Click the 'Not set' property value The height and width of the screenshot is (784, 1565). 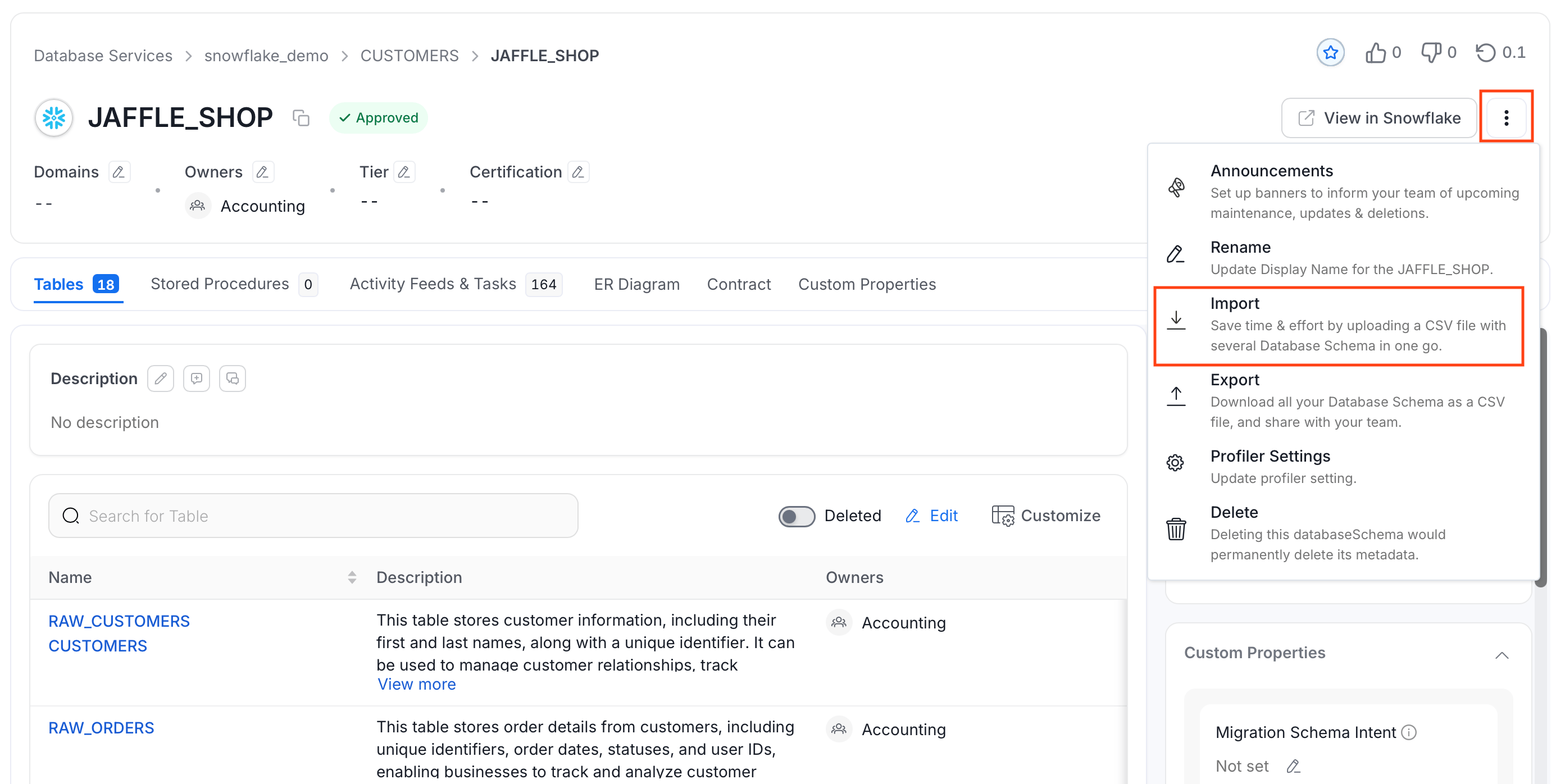click(x=1242, y=766)
